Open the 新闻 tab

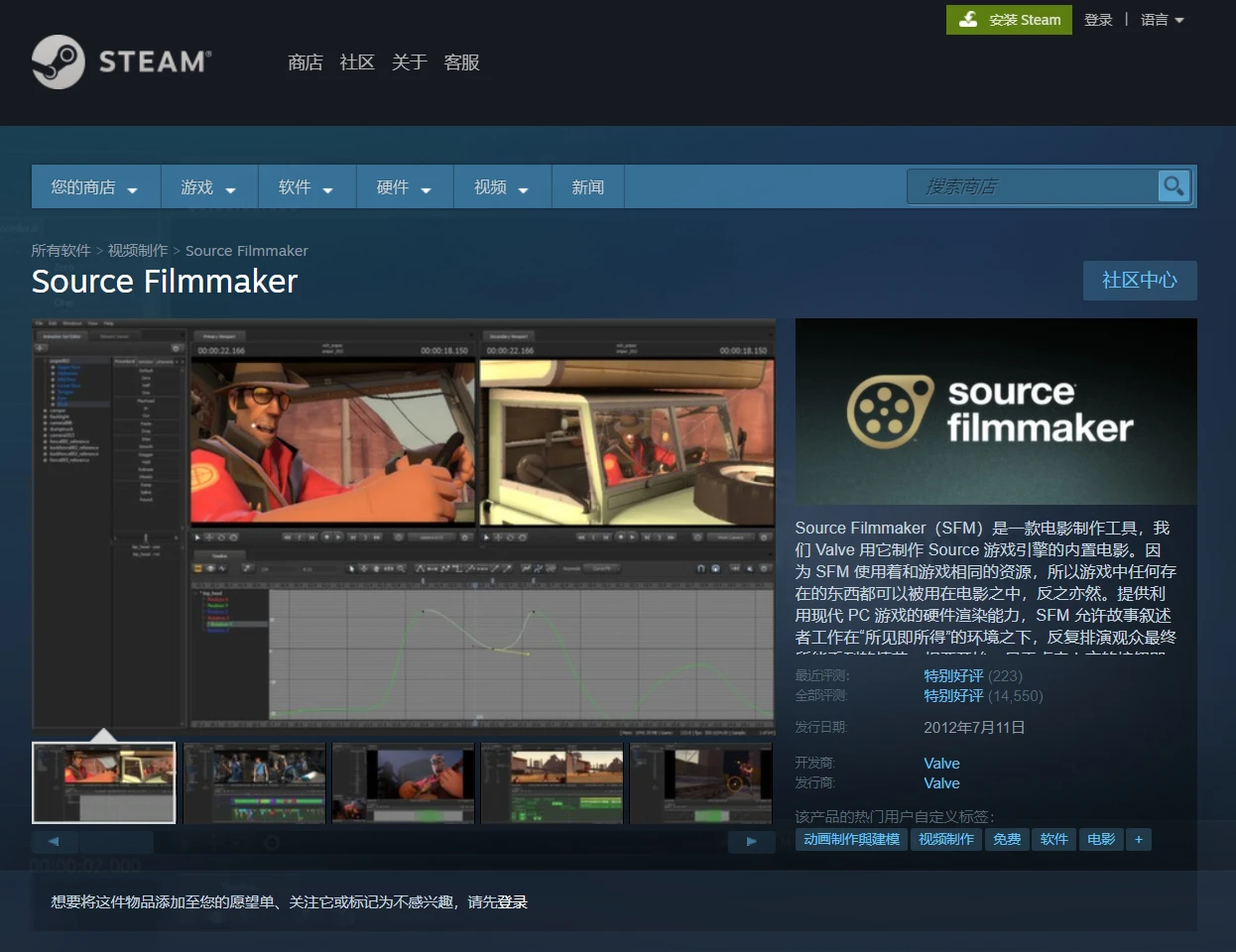coord(587,187)
